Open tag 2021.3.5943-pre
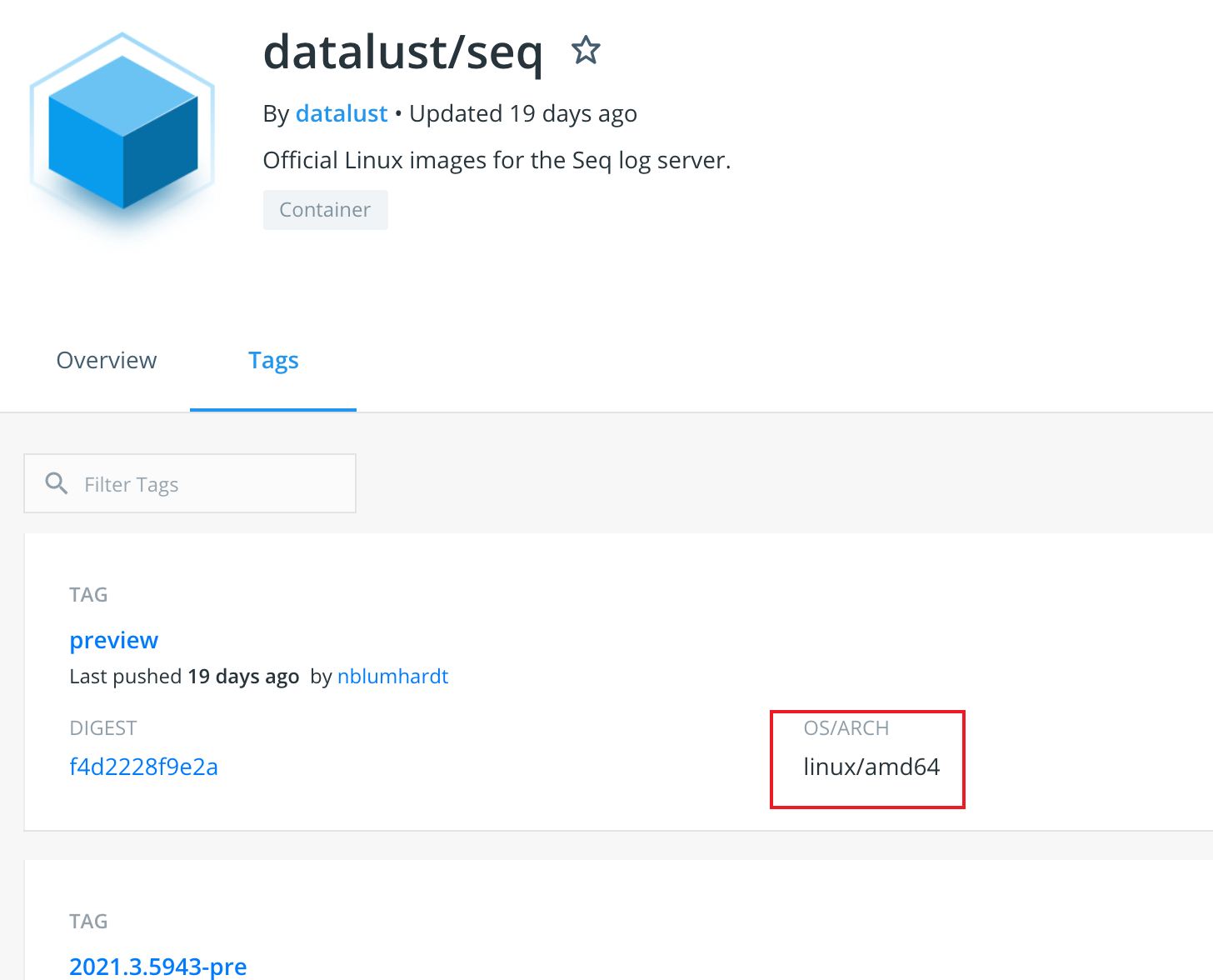 click(157, 966)
